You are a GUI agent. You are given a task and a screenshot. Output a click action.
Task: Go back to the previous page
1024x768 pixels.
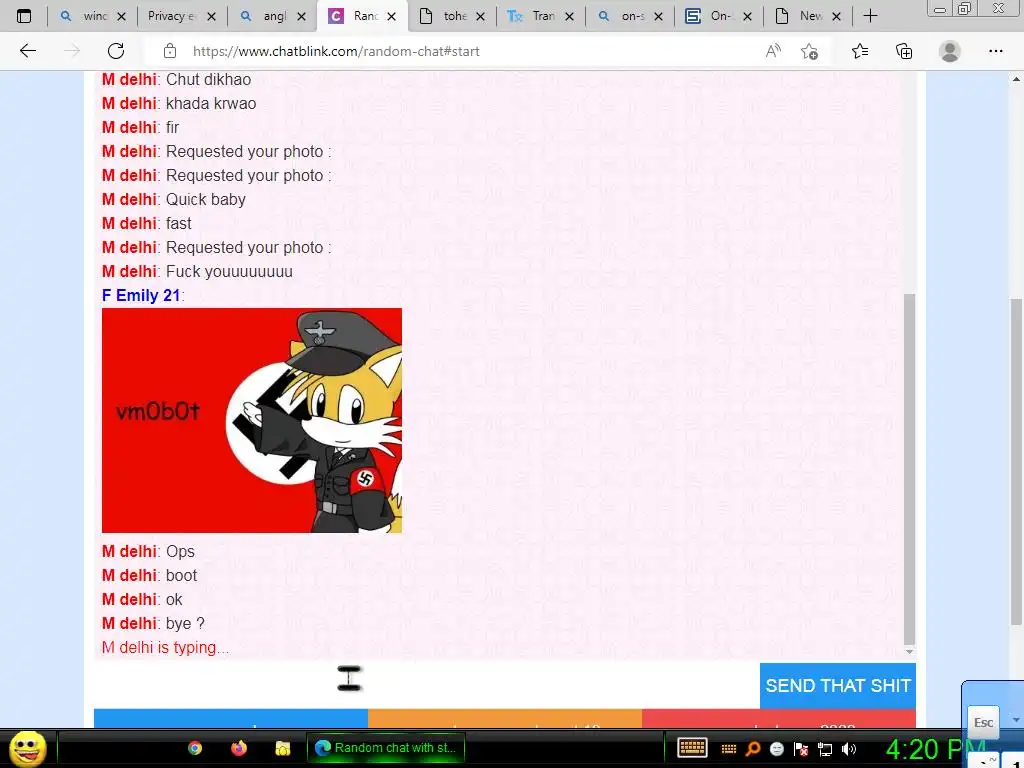pos(27,51)
